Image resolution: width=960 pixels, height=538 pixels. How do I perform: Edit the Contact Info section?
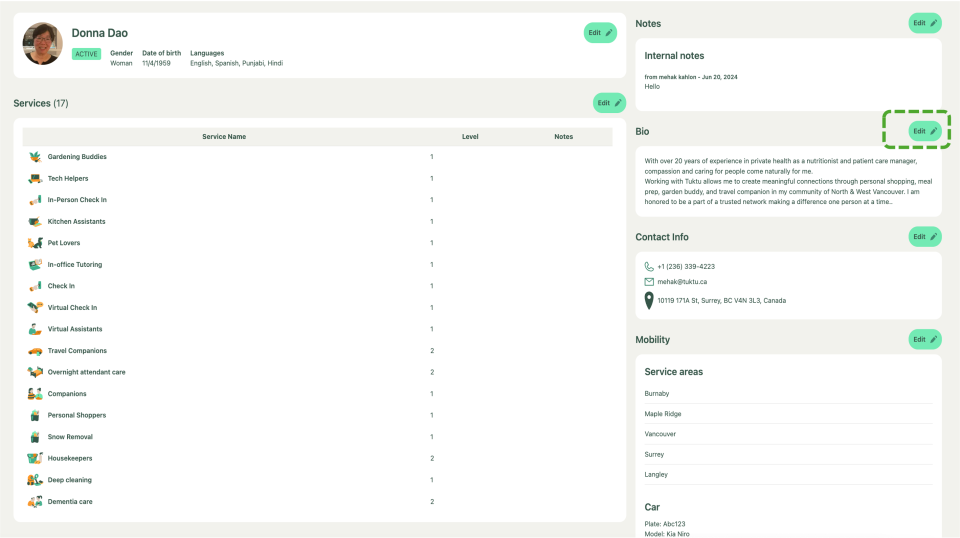click(x=924, y=236)
